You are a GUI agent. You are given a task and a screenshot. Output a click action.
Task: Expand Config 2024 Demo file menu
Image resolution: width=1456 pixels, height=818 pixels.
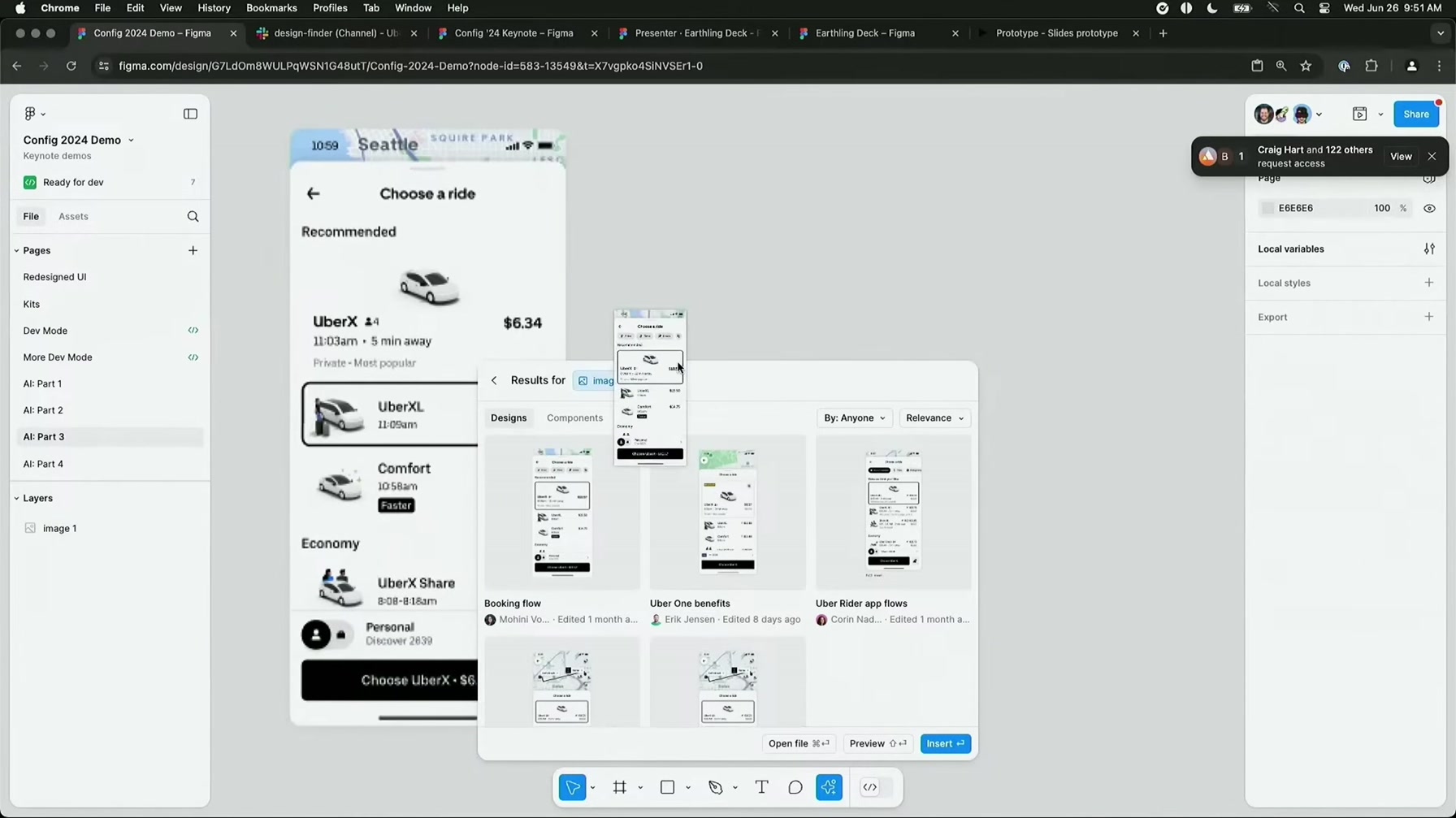pos(131,140)
